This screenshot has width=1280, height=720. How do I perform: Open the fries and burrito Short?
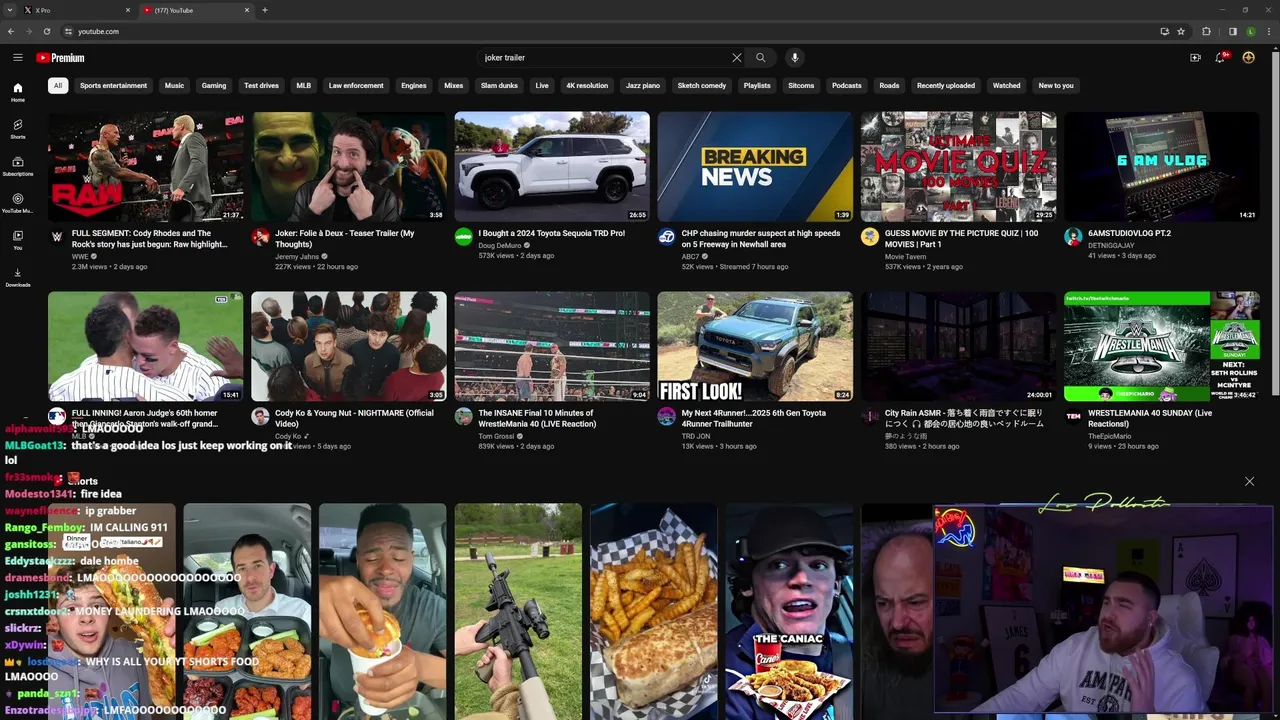pyautogui.click(x=653, y=610)
